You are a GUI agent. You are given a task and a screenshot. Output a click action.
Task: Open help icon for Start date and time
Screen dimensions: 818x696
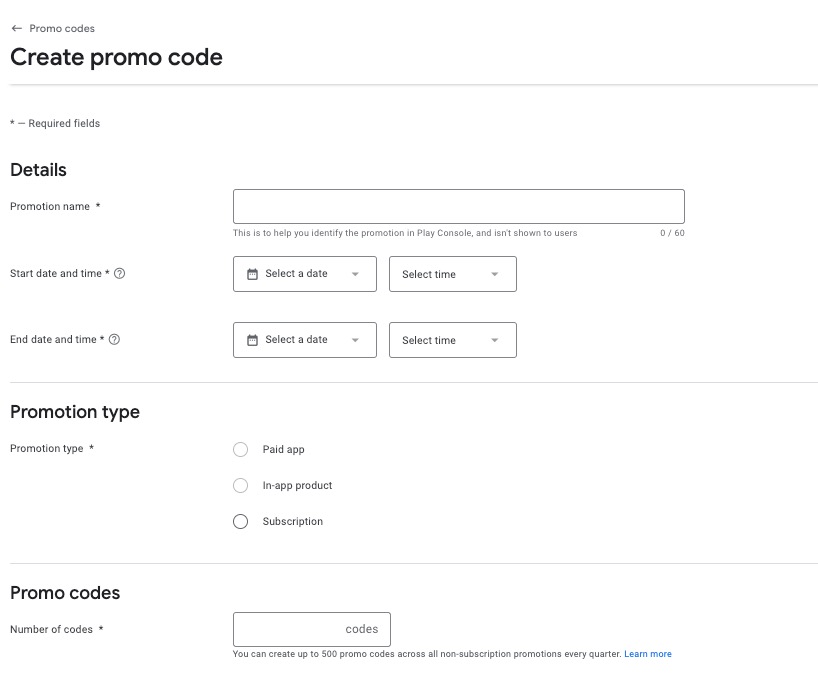(x=119, y=273)
